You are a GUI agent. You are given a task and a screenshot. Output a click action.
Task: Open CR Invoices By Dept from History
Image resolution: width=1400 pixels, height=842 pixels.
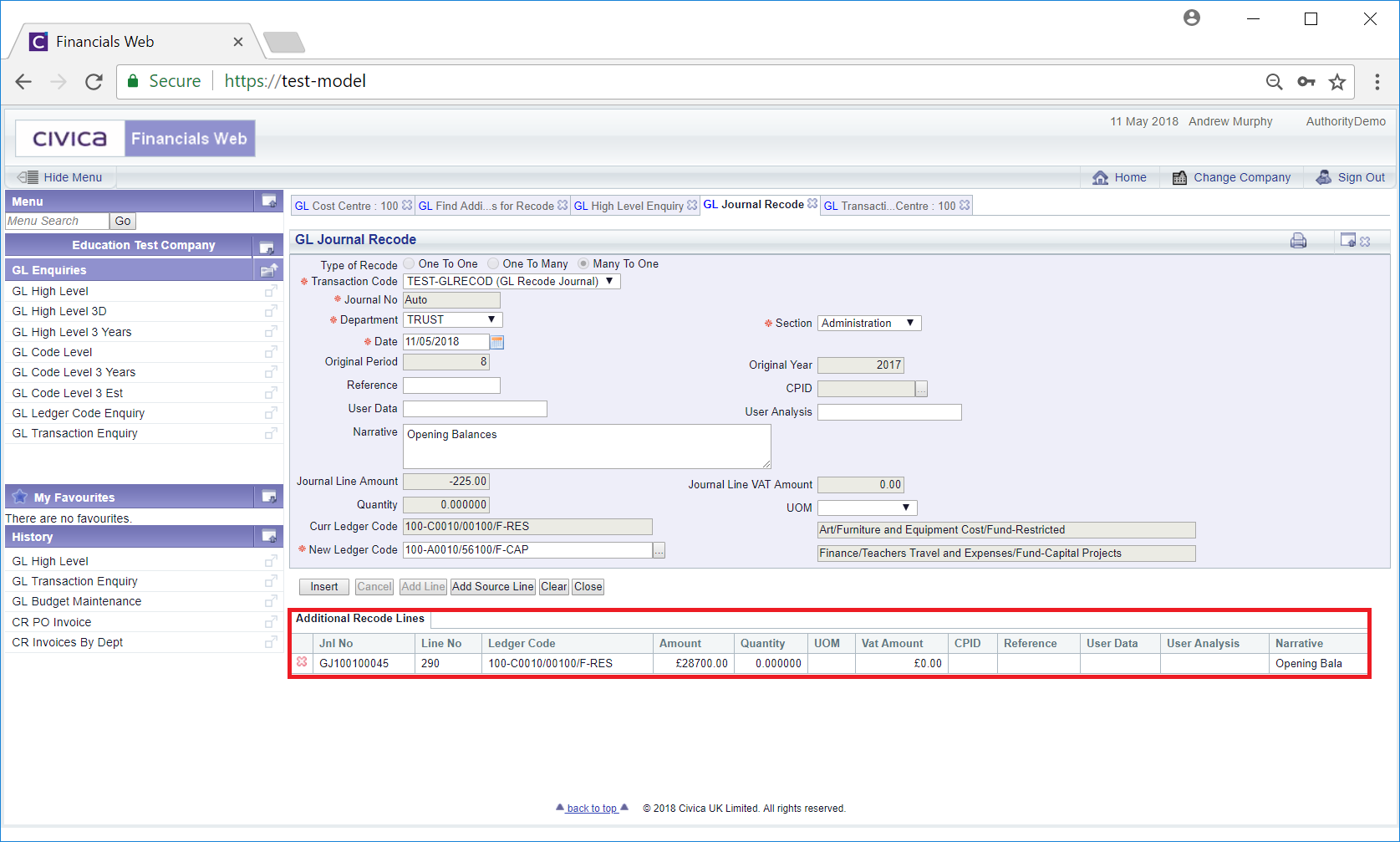67,642
